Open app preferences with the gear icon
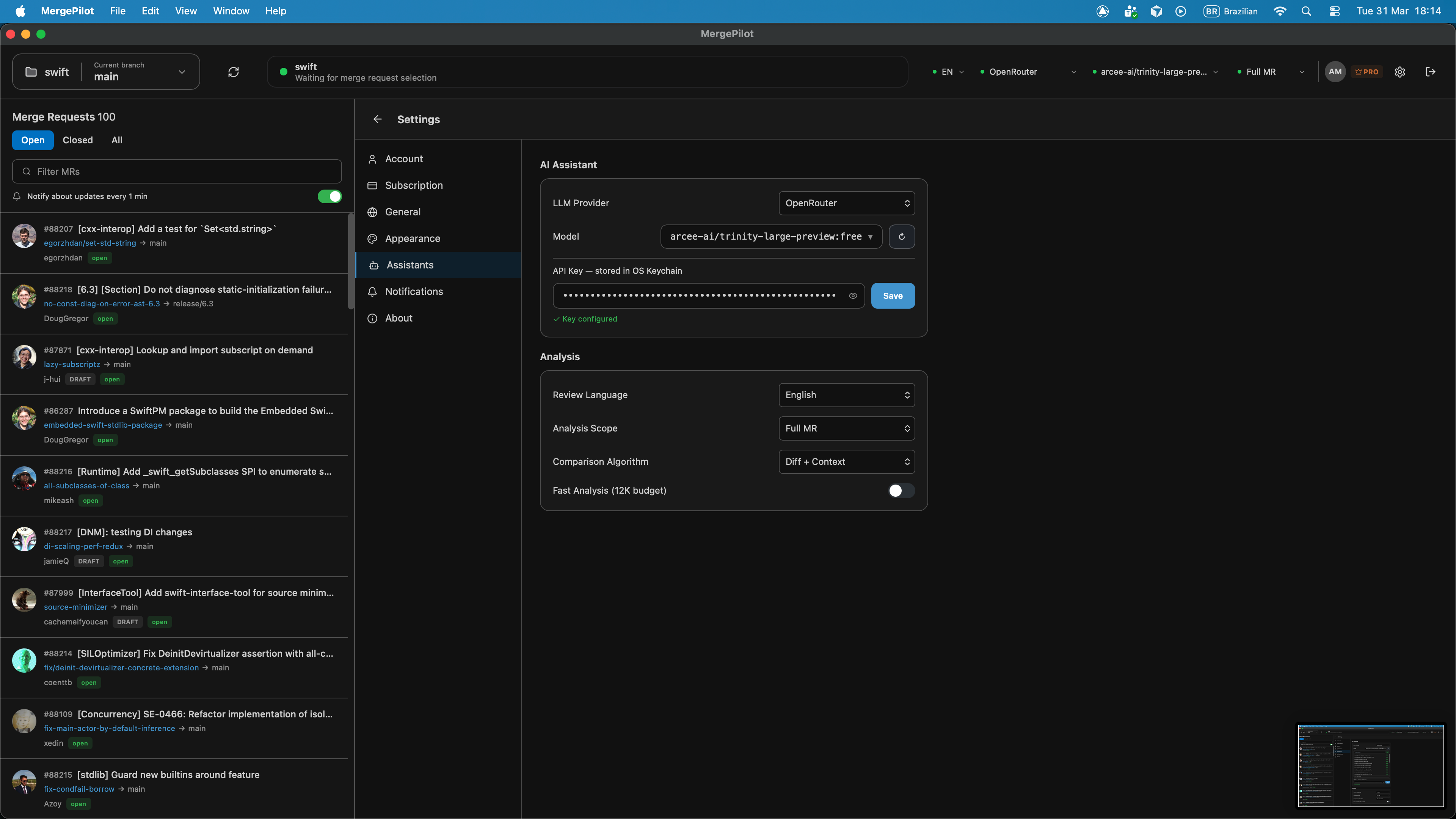The height and width of the screenshot is (819, 1456). coord(1400,71)
